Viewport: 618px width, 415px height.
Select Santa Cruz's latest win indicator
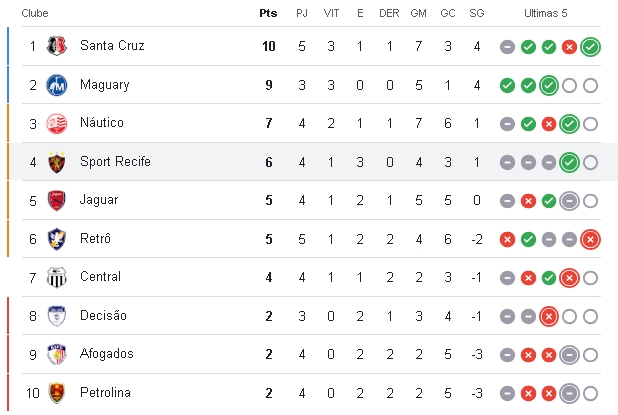[x=590, y=47]
